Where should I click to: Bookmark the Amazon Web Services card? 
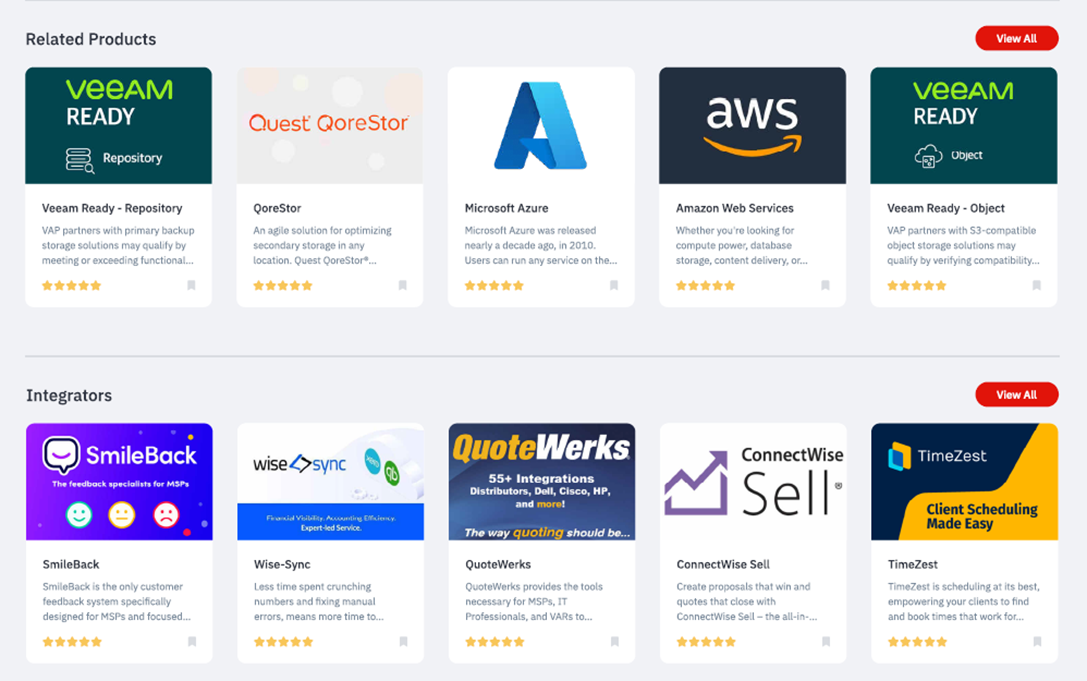(826, 285)
